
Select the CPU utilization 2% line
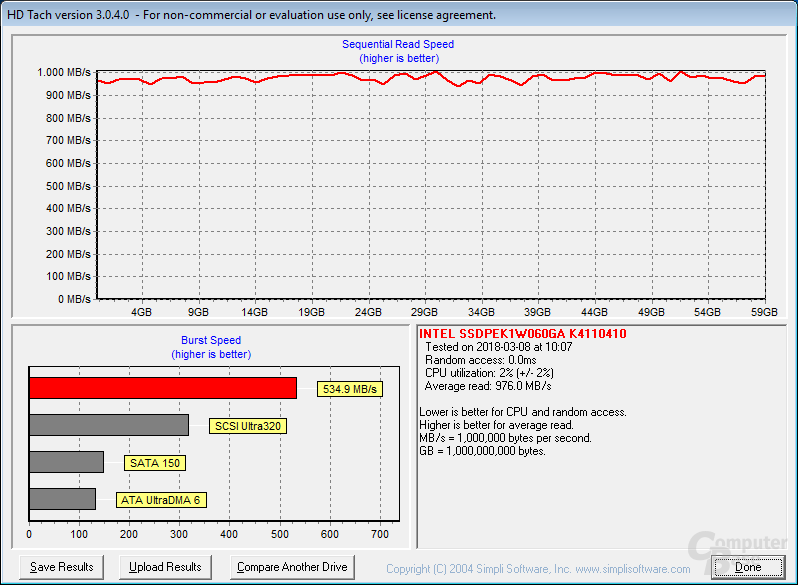pyautogui.click(x=489, y=373)
